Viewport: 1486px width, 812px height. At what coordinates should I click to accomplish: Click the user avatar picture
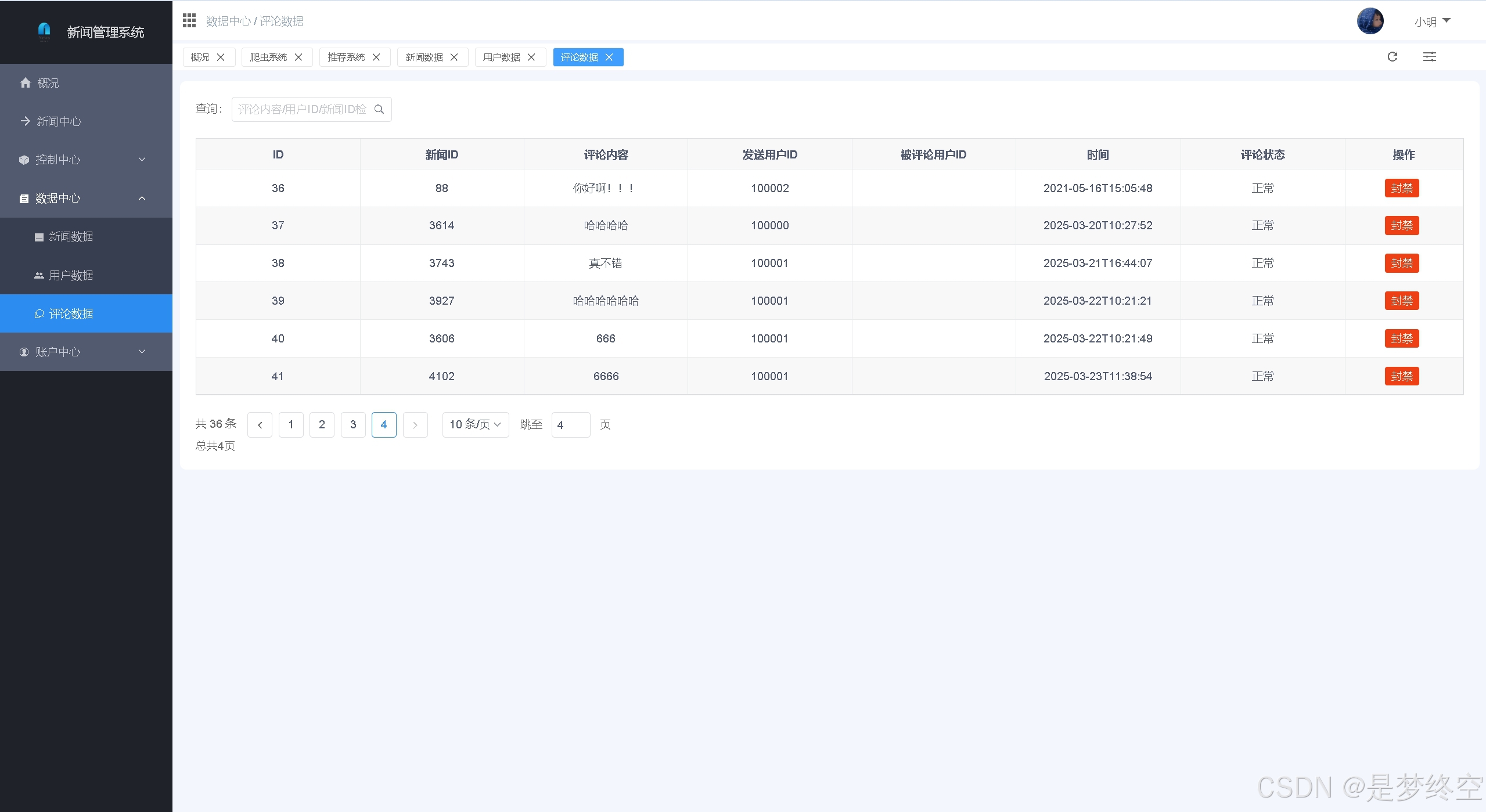pyautogui.click(x=1370, y=21)
